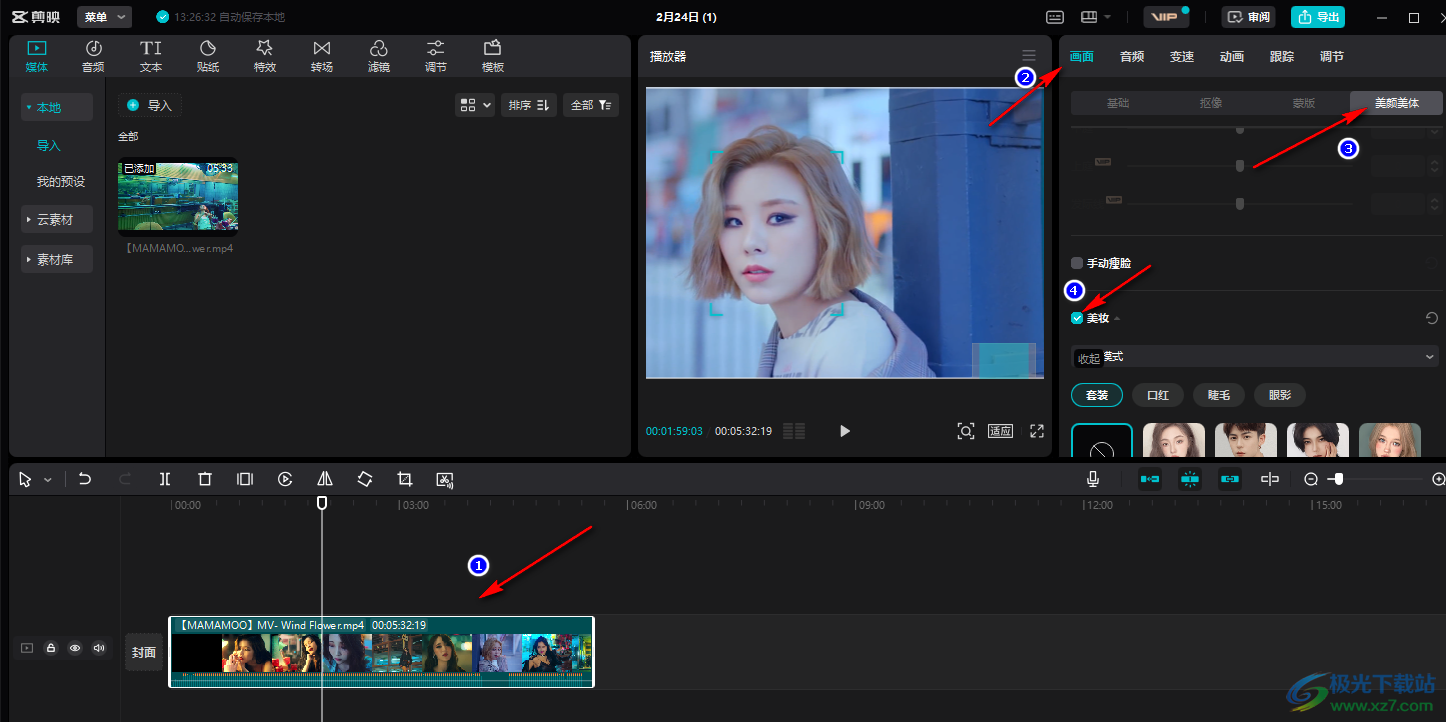Open the 音频 audio panel icon
The width and height of the screenshot is (1446, 722).
(93, 56)
